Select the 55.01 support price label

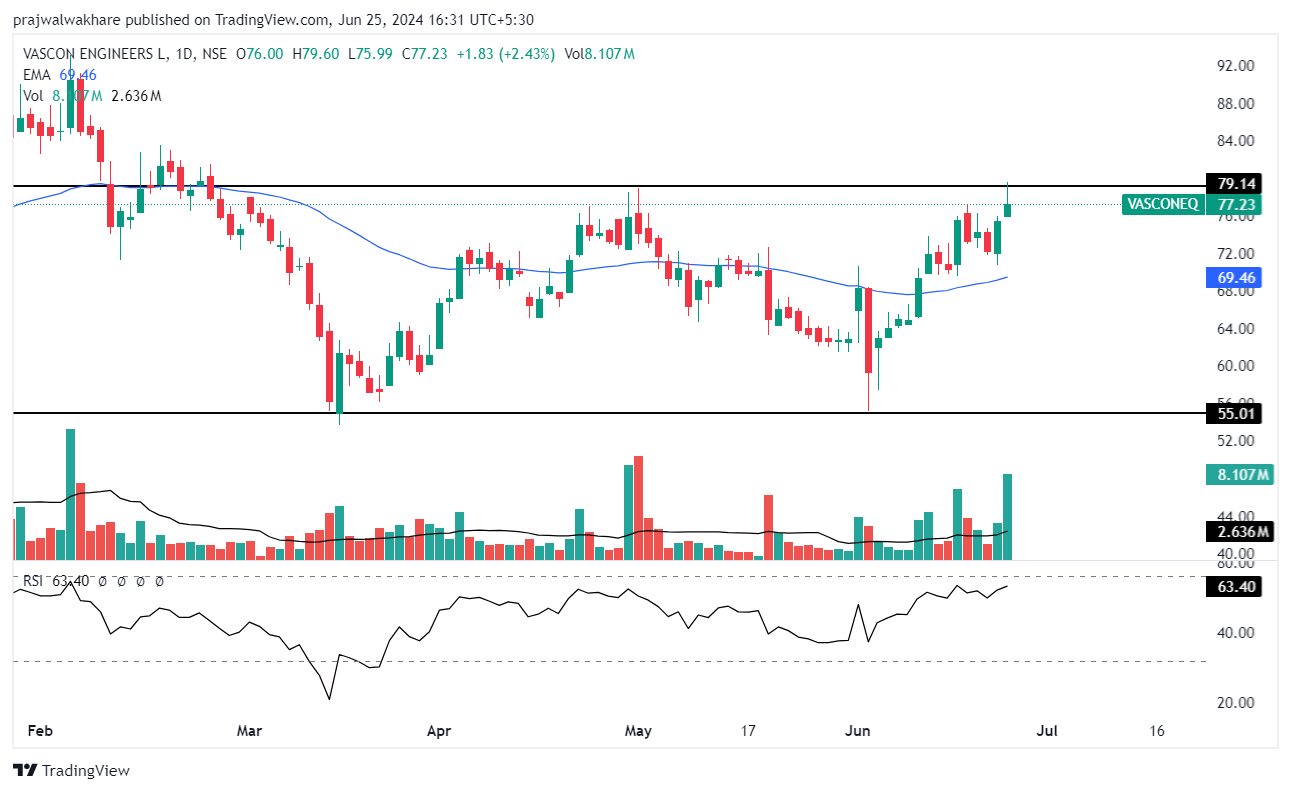point(1236,413)
